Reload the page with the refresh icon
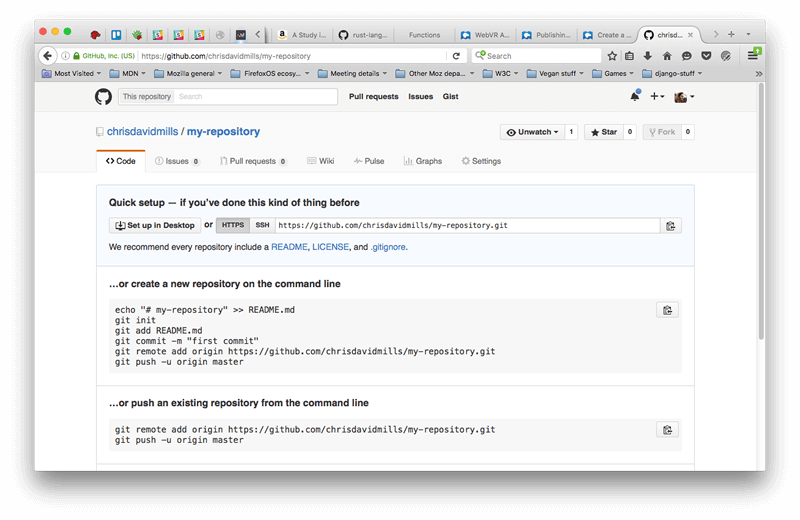The image size is (800, 520). [457, 56]
